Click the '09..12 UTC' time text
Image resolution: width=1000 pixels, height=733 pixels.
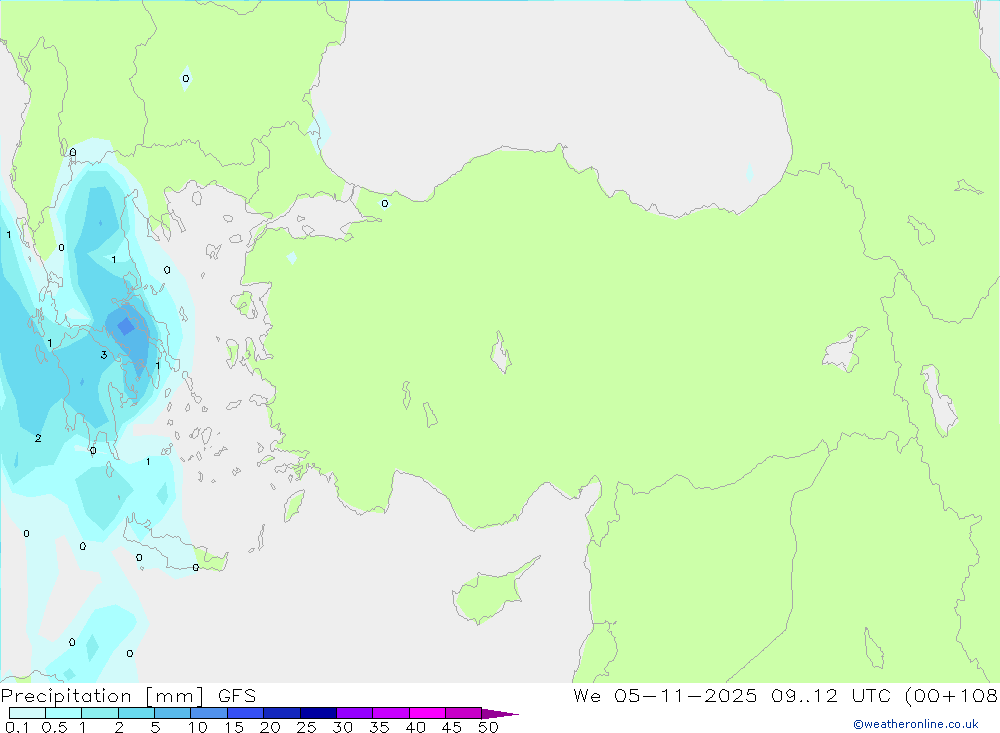point(830,696)
